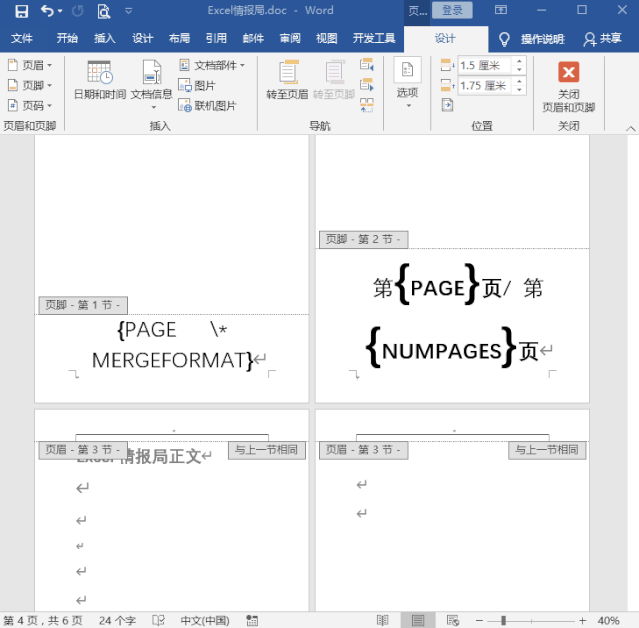Click the 40% zoom level
This screenshot has width=639, height=628.
pyautogui.click(x=608, y=621)
